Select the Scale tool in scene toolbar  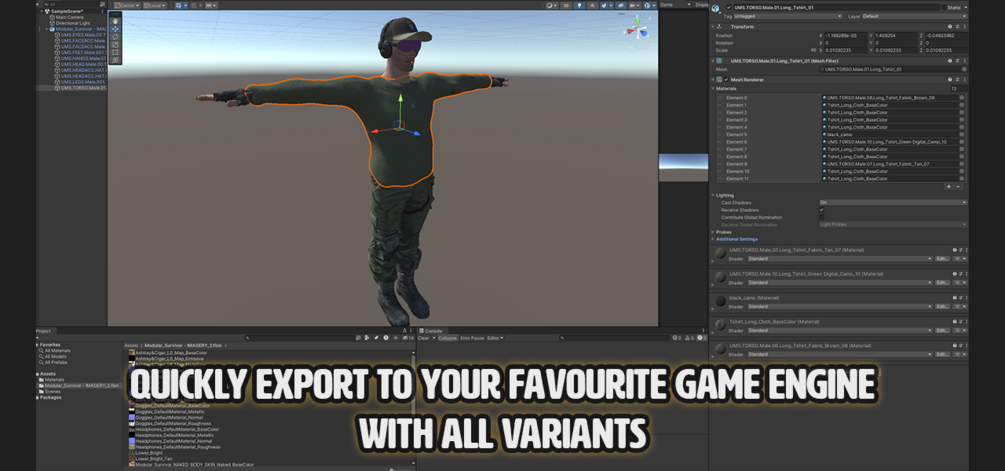pyautogui.click(x=115, y=44)
